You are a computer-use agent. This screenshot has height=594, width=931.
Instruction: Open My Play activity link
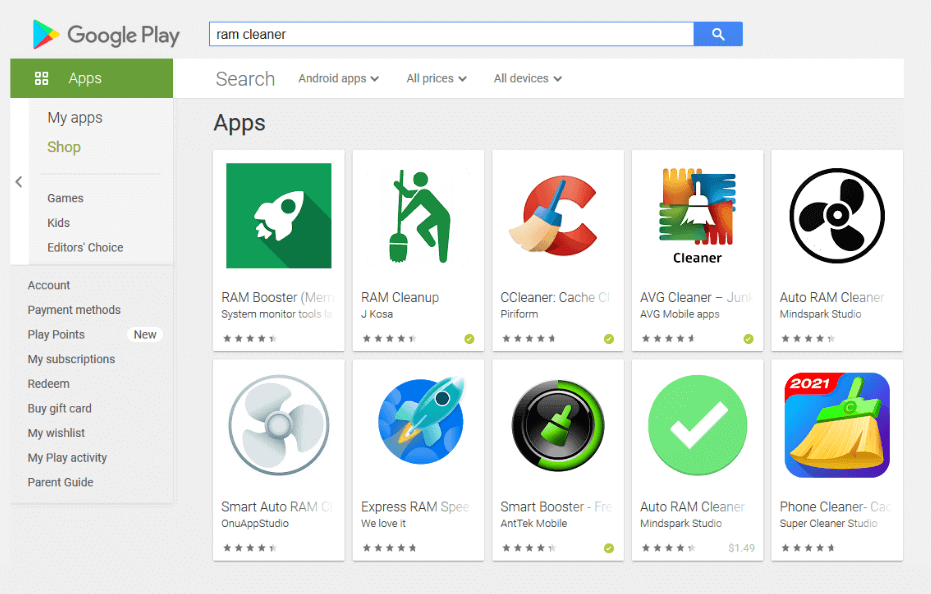pos(67,458)
